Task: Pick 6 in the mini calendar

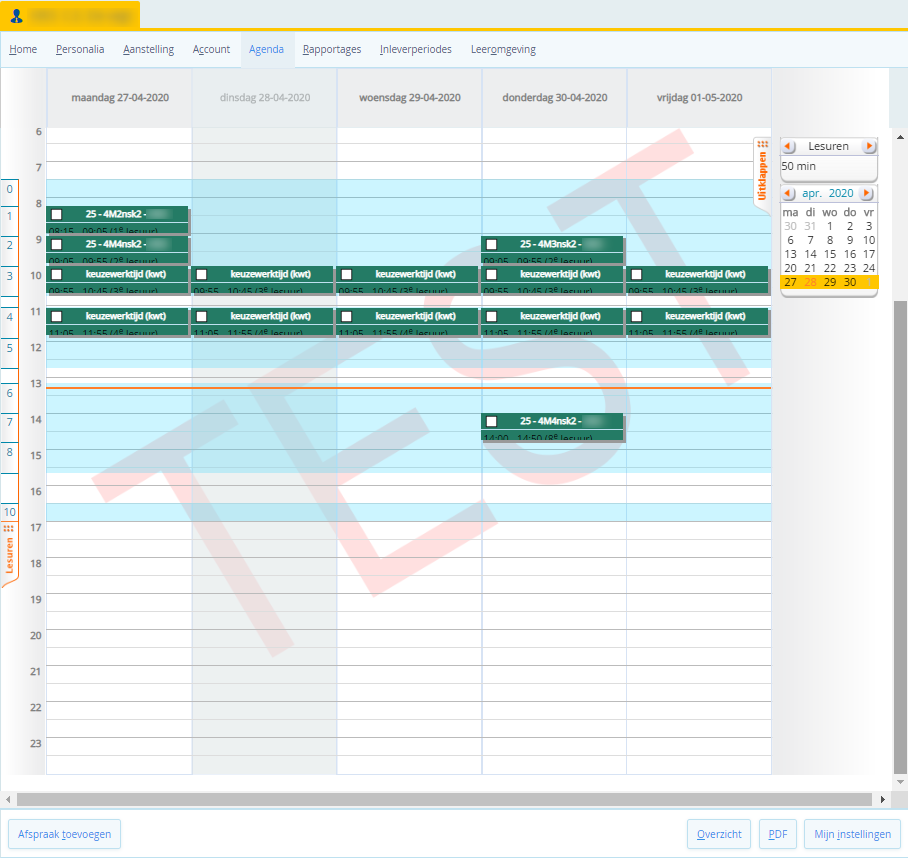Action: (x=790, y=240)
